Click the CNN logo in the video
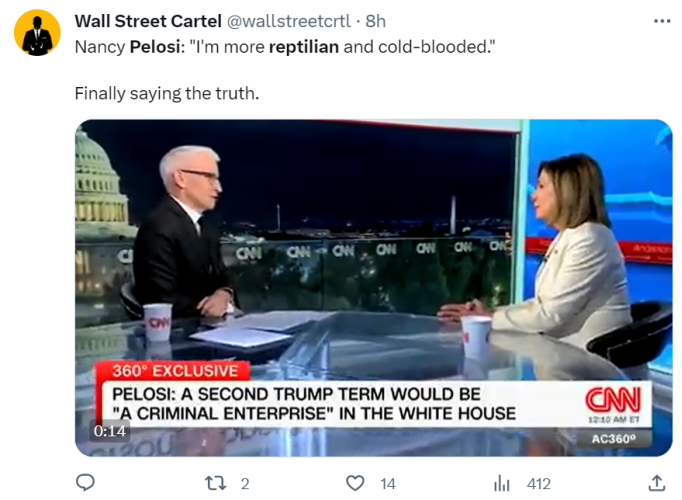 pos(612,399)
